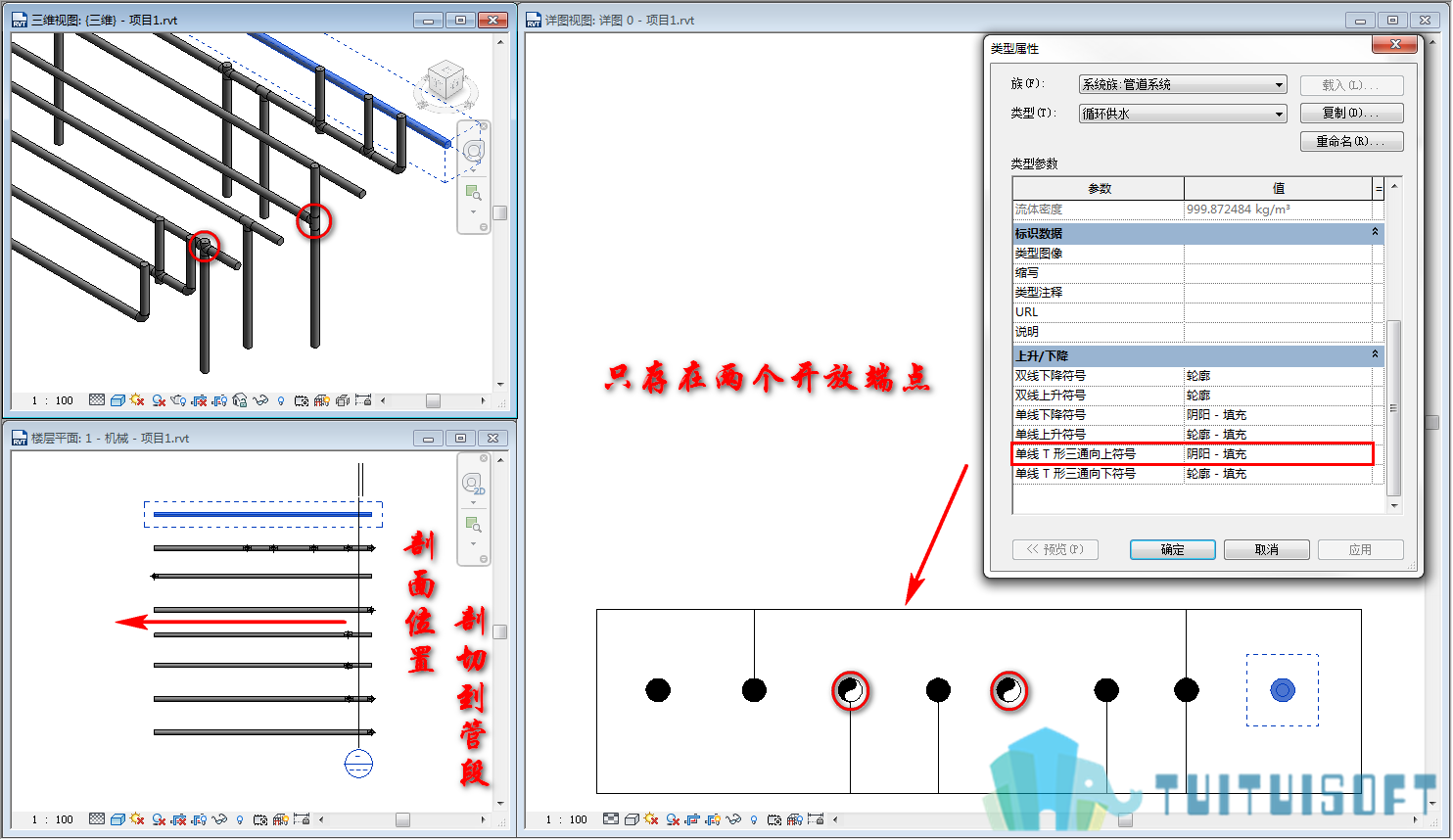Image resolution: width=1453 pixels, height=840 pixels.
Task: Click Detail Level icon in detail view bar
Action: point(611,819)
